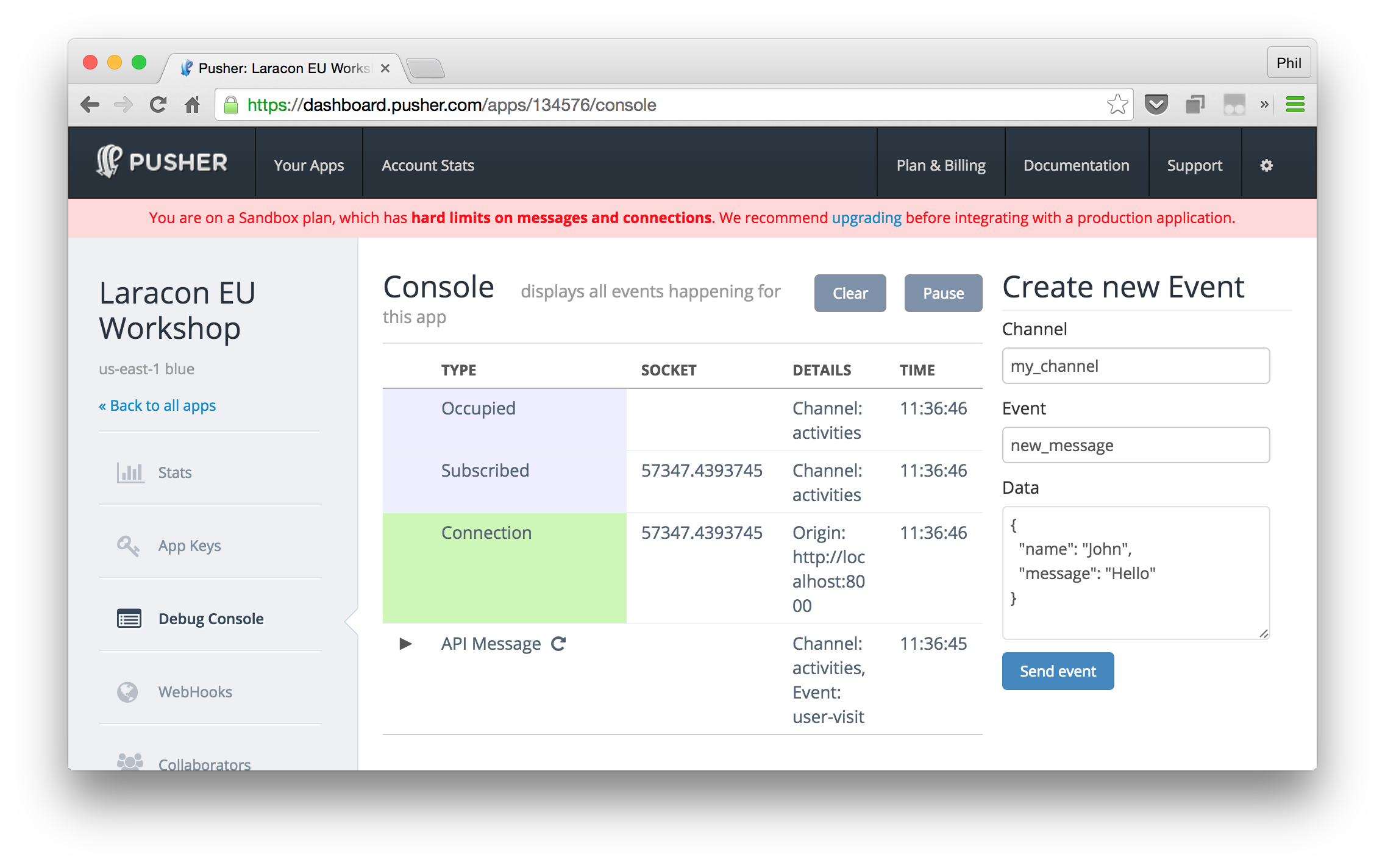Open a new browser tab
This screenshot has height=868, width=1385.
point(426,68)
